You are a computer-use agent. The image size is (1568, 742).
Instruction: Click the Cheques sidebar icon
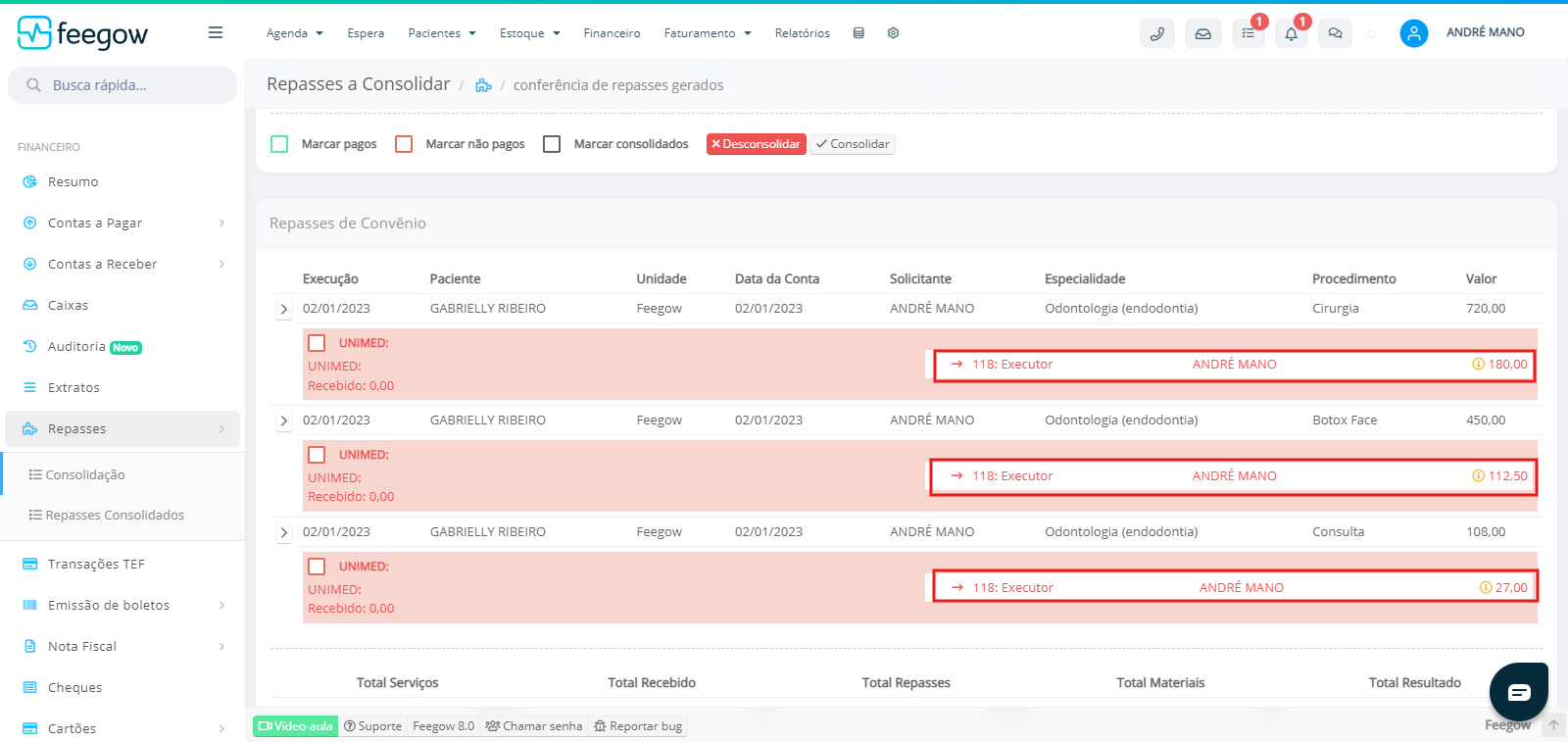(30, 687)
